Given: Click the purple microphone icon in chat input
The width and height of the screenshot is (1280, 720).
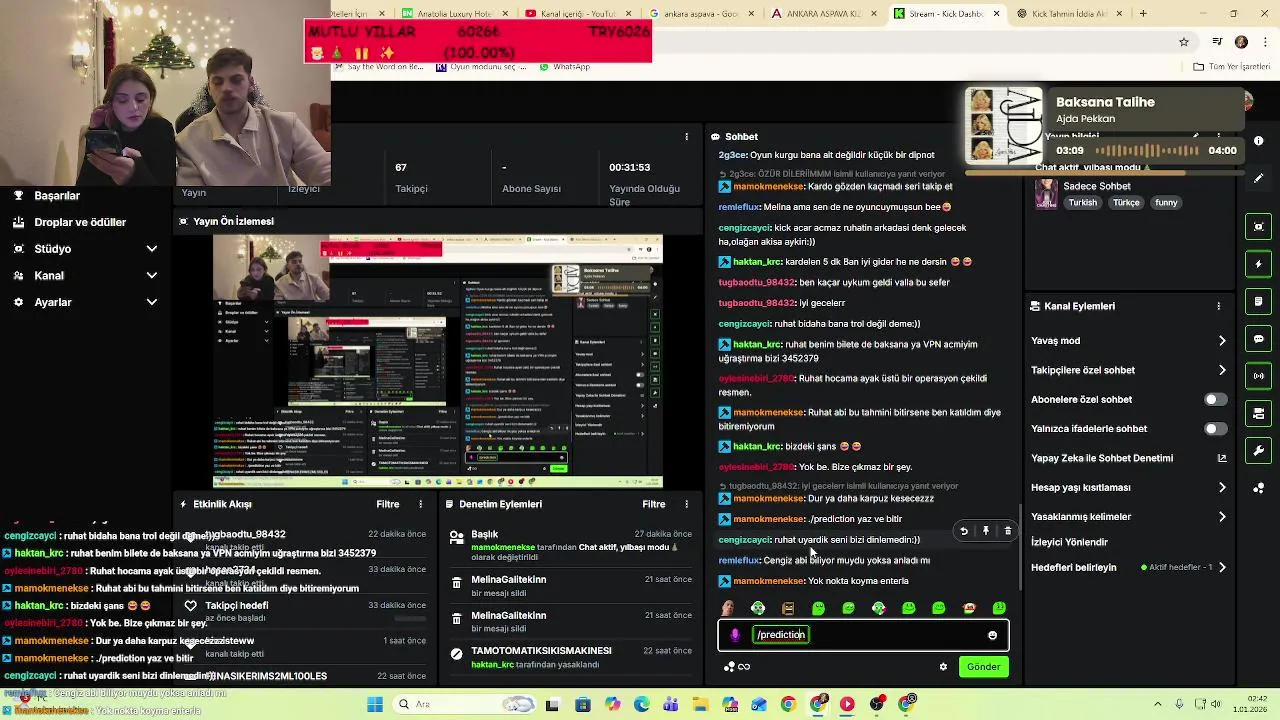Looking at the screenshot, I should (735, 635).
